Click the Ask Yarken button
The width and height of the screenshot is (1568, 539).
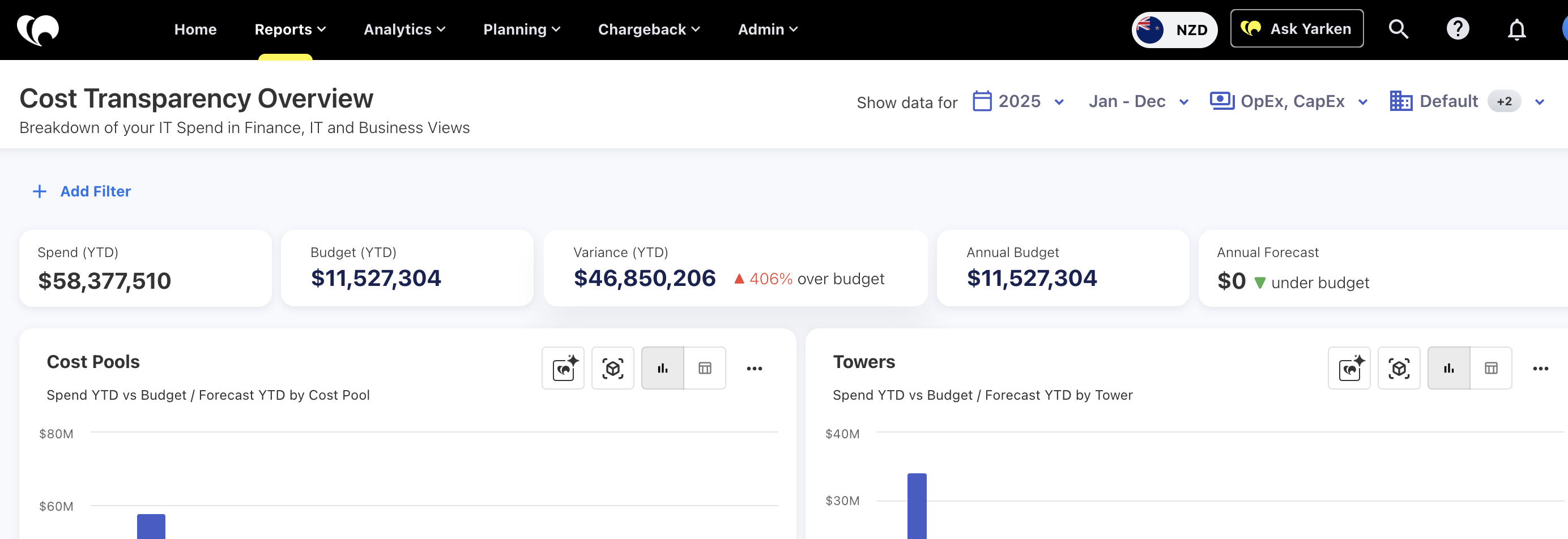(1297, 29)
